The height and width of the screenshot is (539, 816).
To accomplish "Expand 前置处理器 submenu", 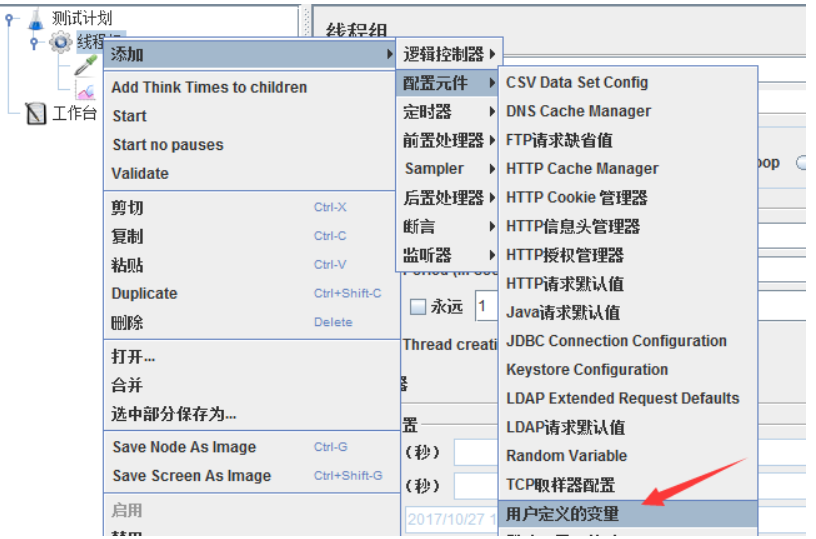I will [x=448, y=140].
